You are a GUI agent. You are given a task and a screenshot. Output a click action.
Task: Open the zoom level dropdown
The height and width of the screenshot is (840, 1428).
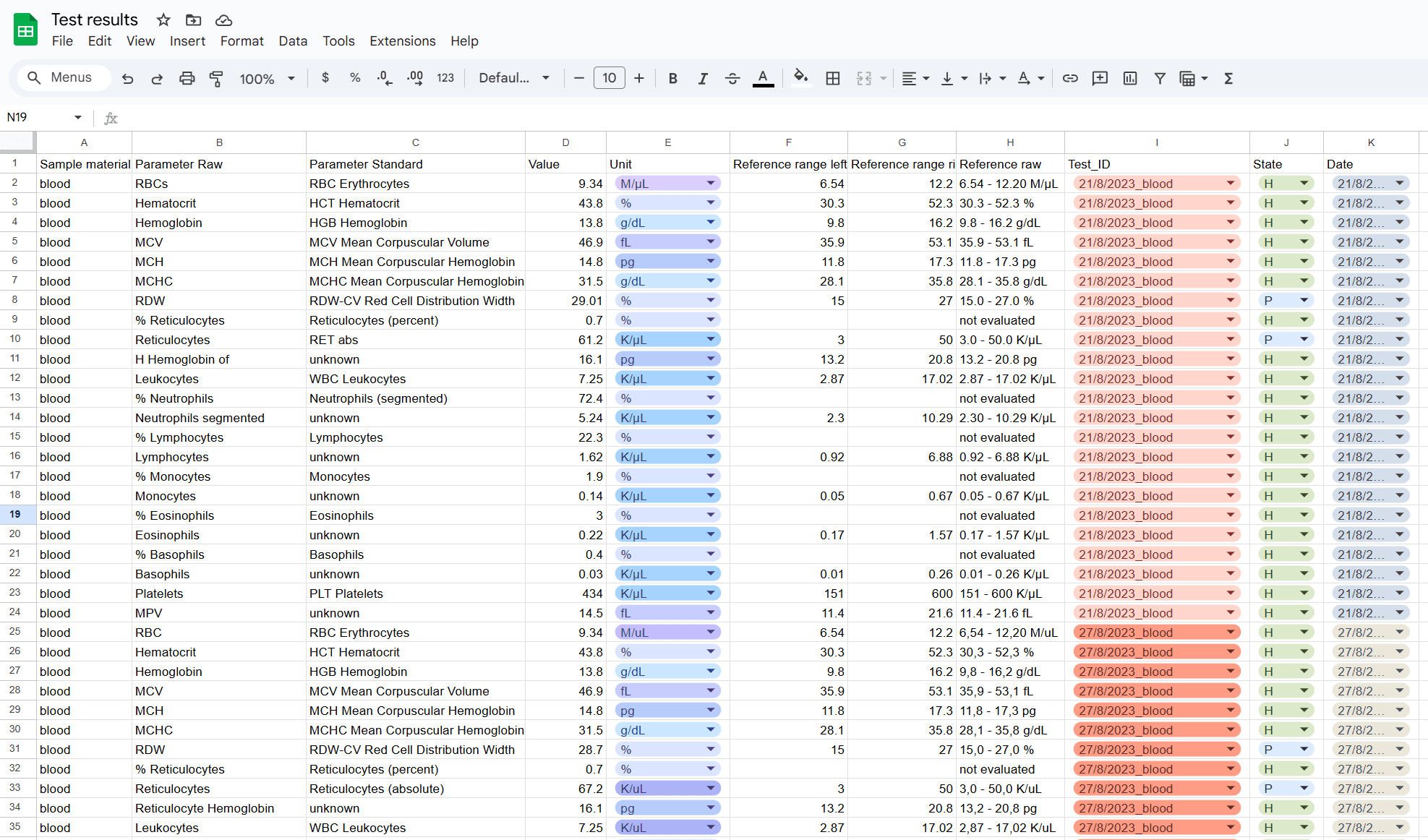[x=267, y=78]
